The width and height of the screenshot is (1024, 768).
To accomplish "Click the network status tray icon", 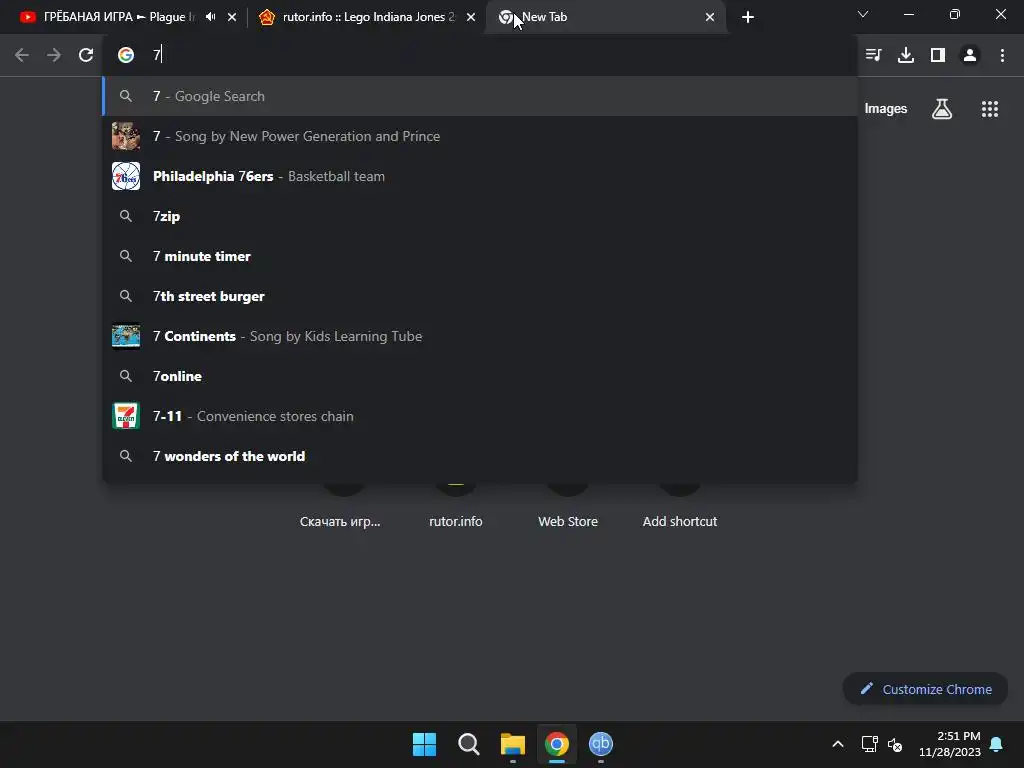I will point(869,744).
